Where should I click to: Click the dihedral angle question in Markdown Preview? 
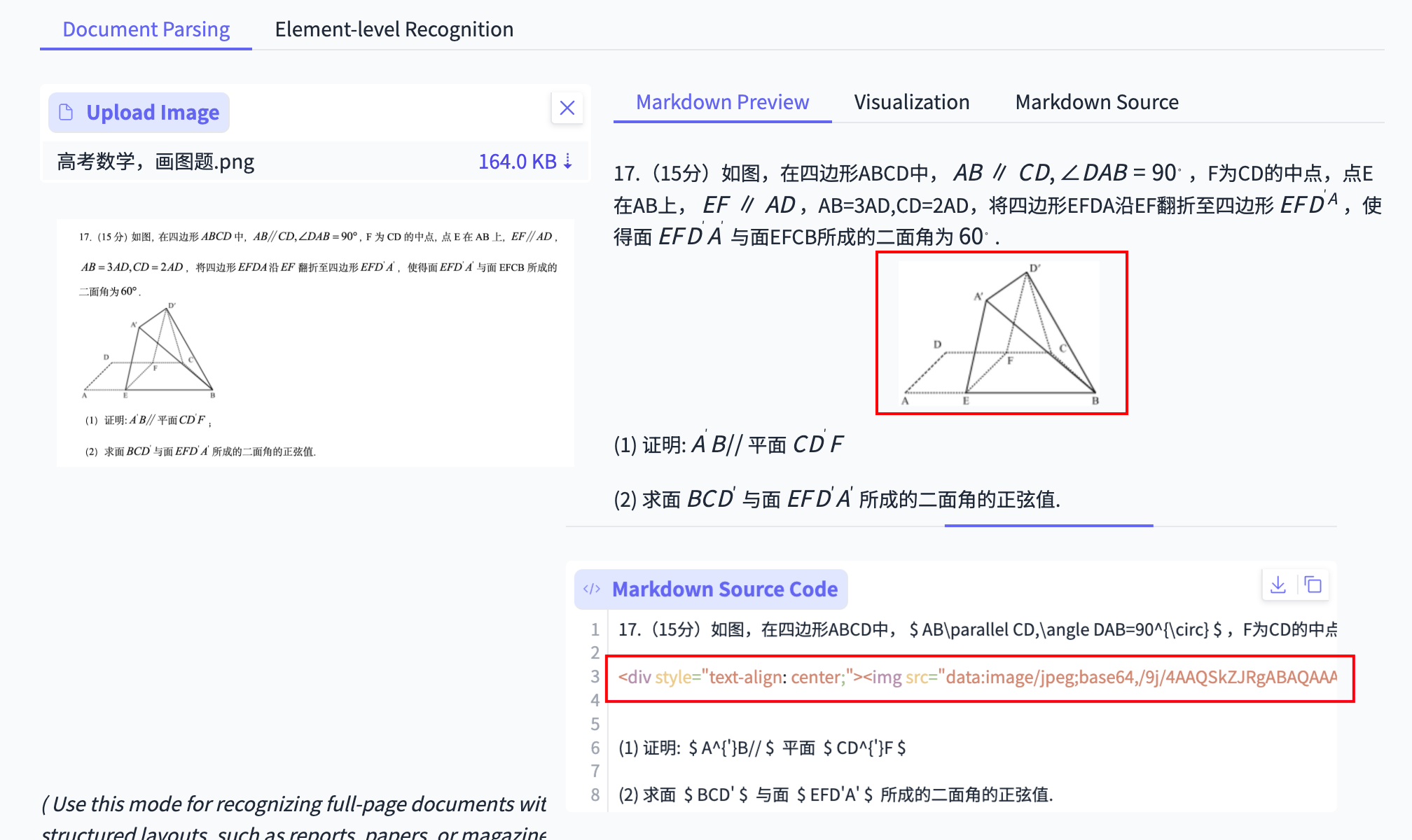837,500
